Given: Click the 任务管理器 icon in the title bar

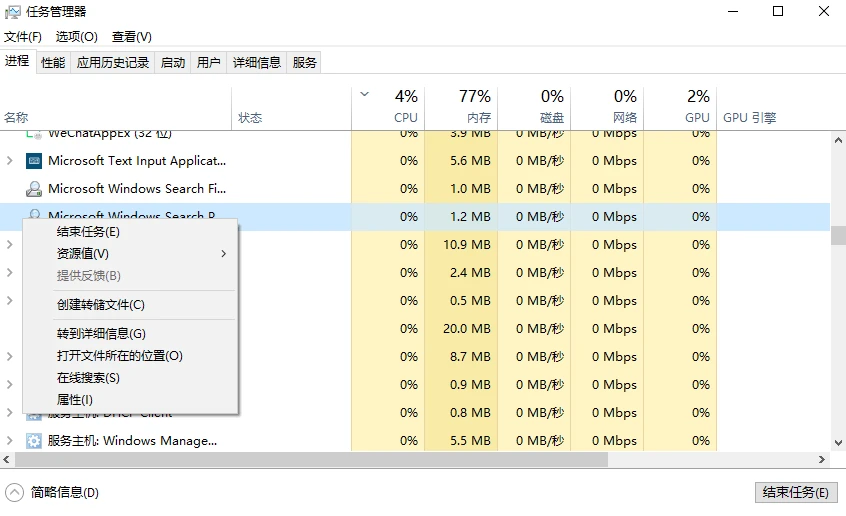Looking at the screenshot, I should [13, 12].
